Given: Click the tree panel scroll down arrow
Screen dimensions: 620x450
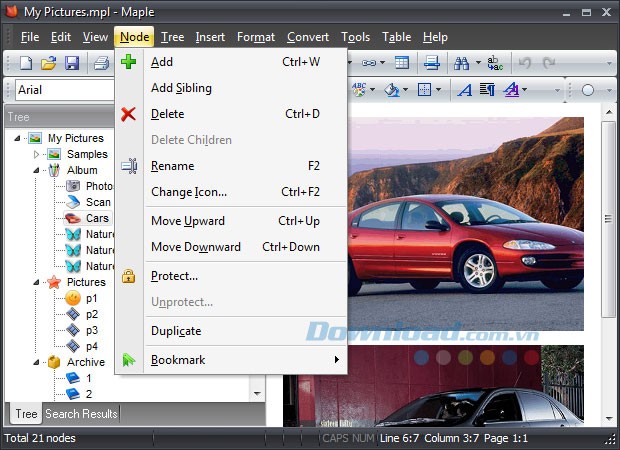Looking at the screenshot, I should tap(257, 394).
